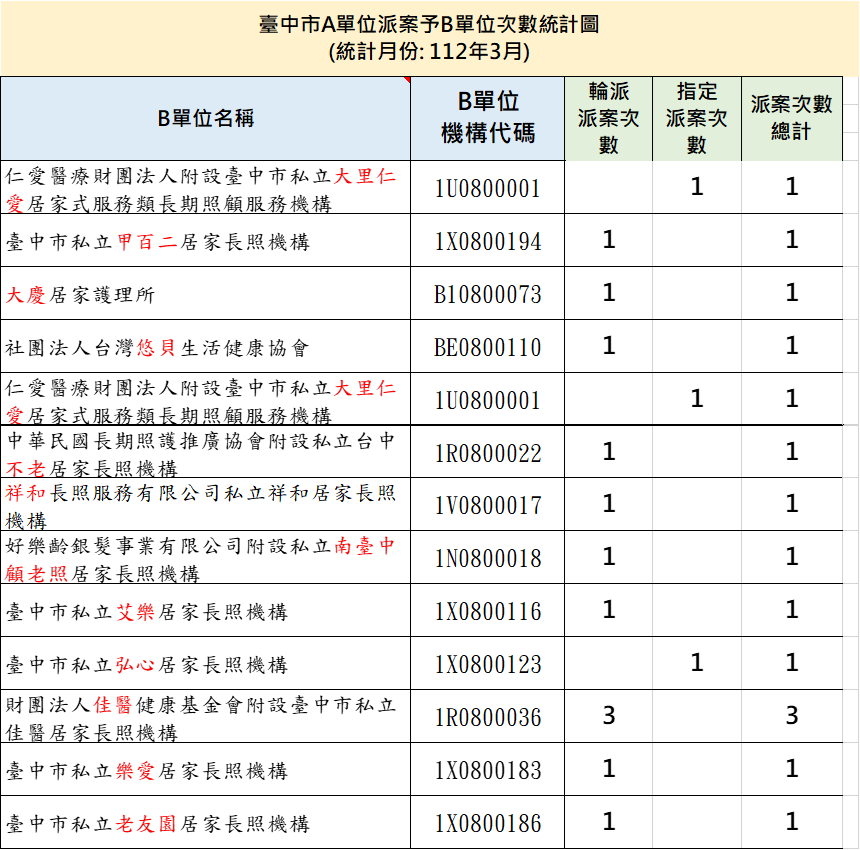Screen dimensions: 860x850
Task: Click the subtitle '(統計月份: 112年3月)'
Action: point(429,52)
